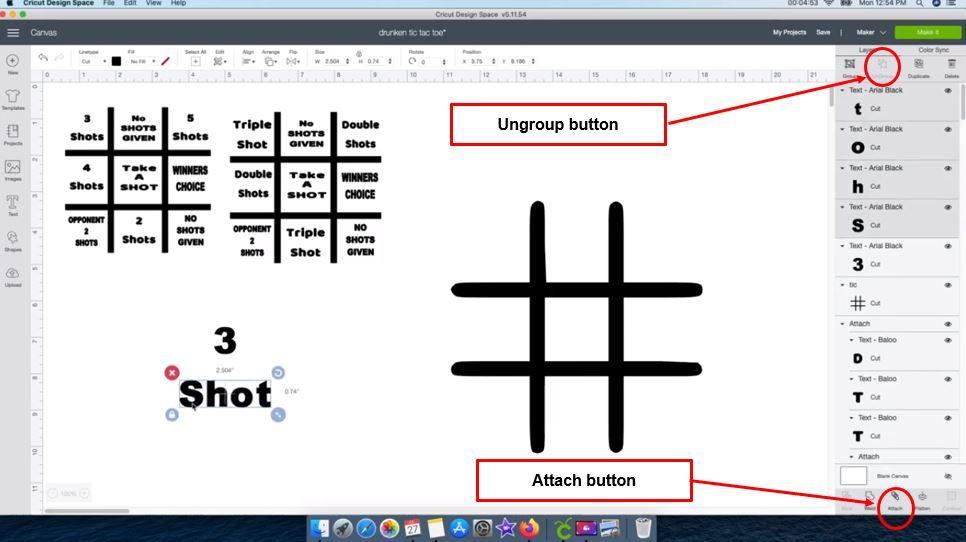Collapse the first Attach group arrow
This screenshot has height=542, width=966.
click(842, 324)
